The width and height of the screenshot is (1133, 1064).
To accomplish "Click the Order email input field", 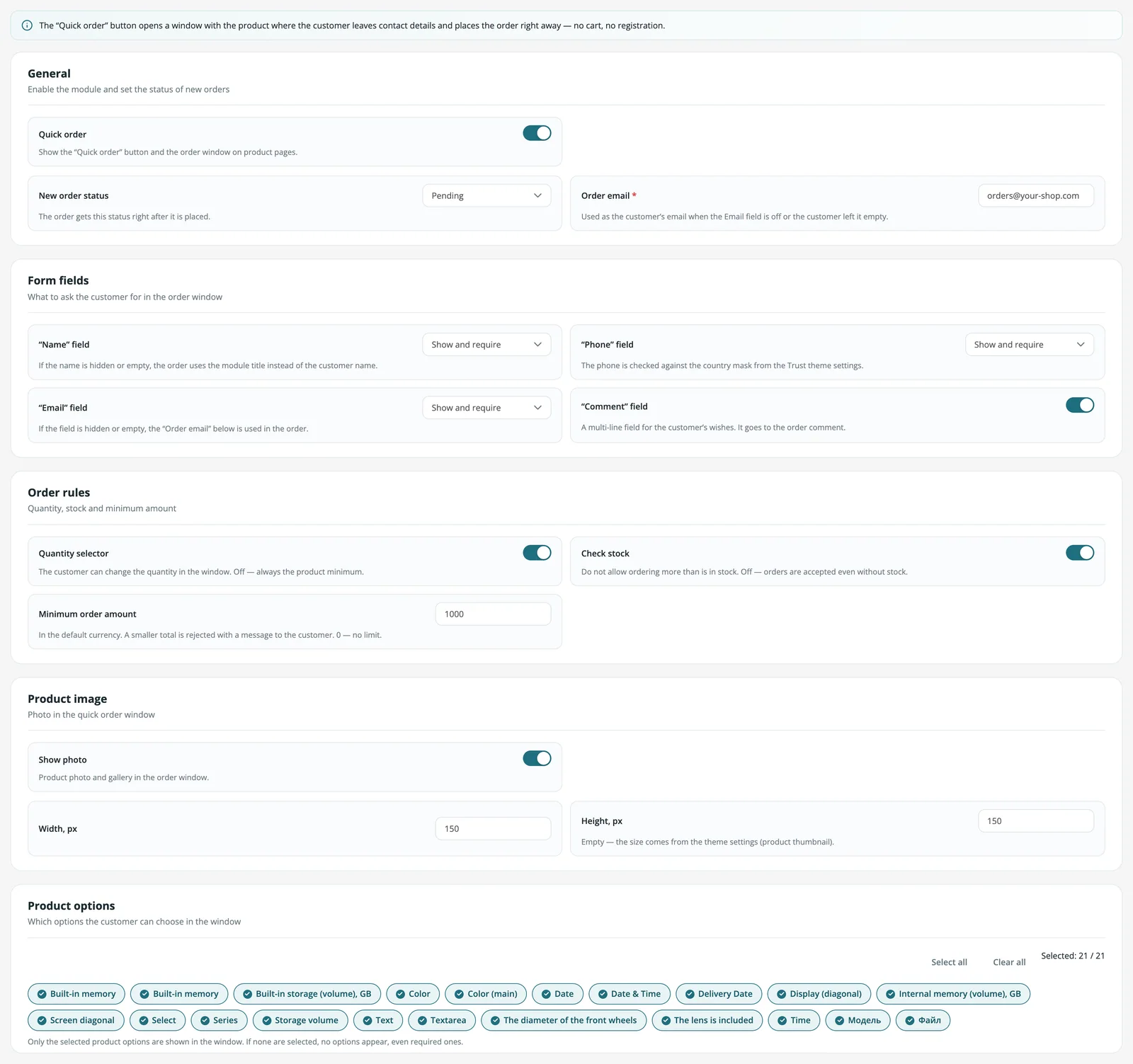I will (x=1036, y=195).
